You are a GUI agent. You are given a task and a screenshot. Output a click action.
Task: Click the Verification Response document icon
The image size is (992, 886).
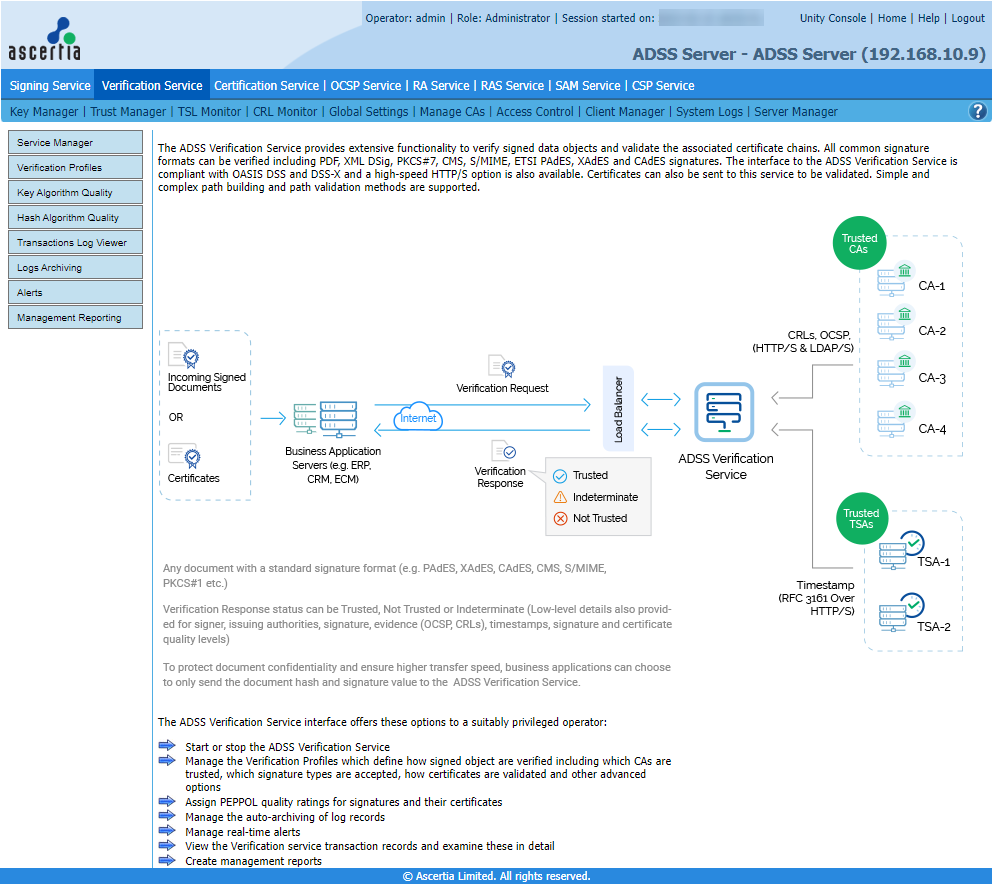(504, 451)
